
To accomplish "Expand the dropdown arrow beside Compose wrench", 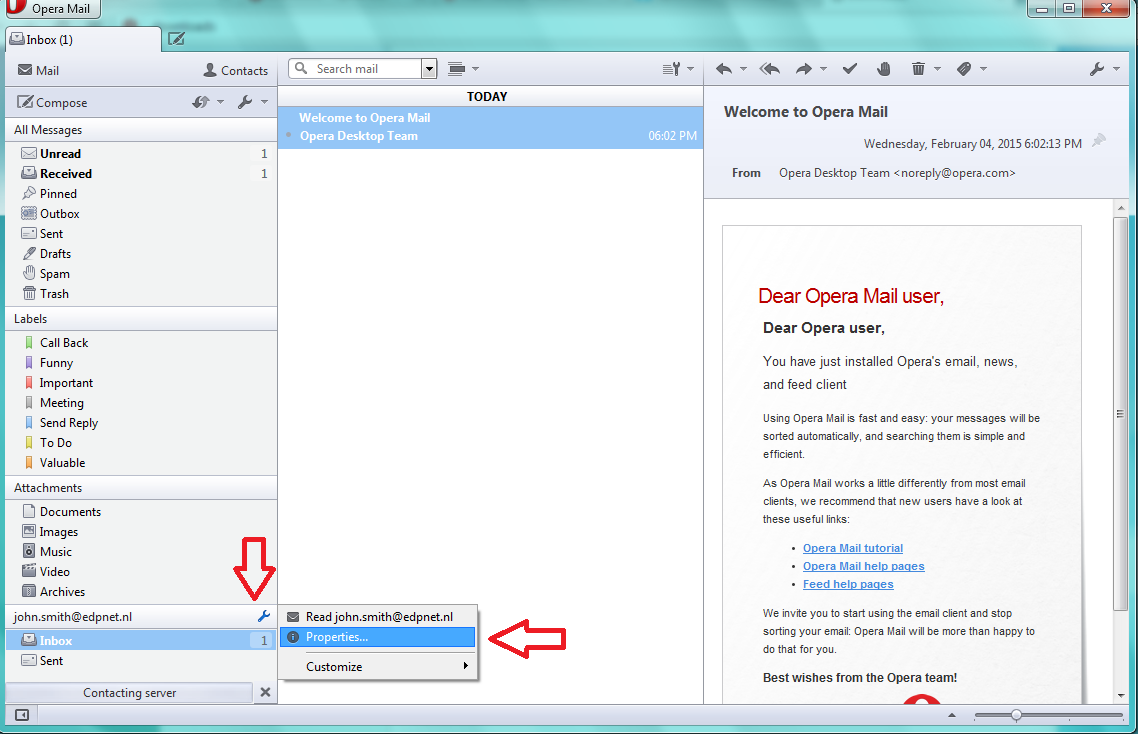I will (264, 102).
